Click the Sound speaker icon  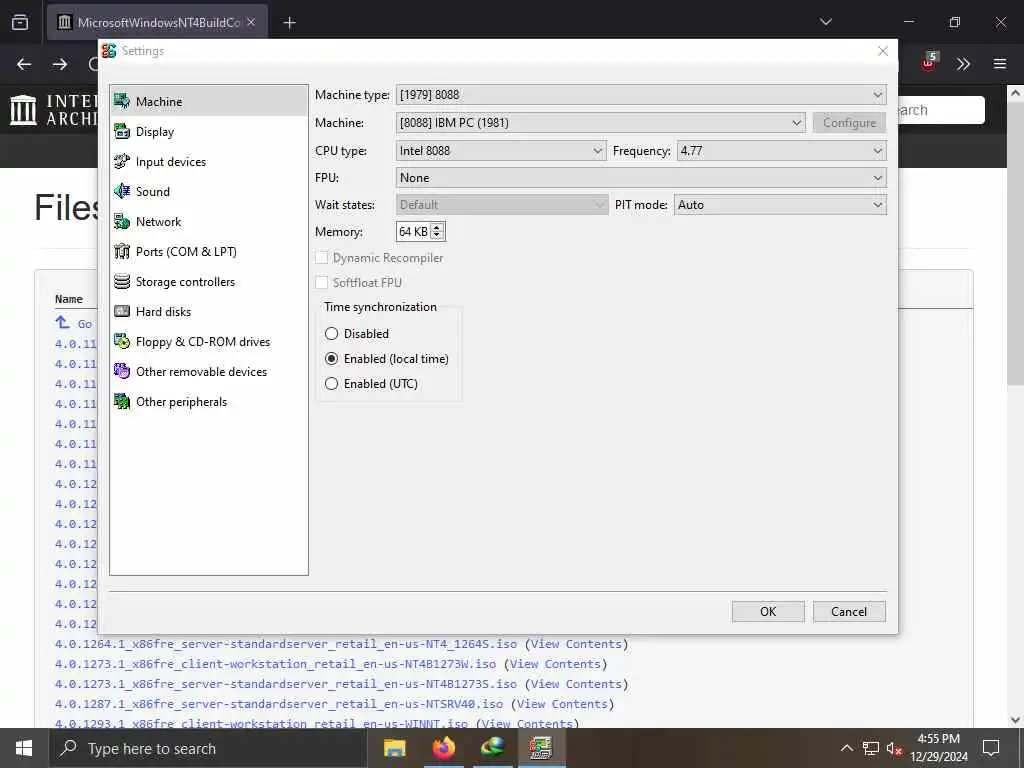[x=122, y=191]
